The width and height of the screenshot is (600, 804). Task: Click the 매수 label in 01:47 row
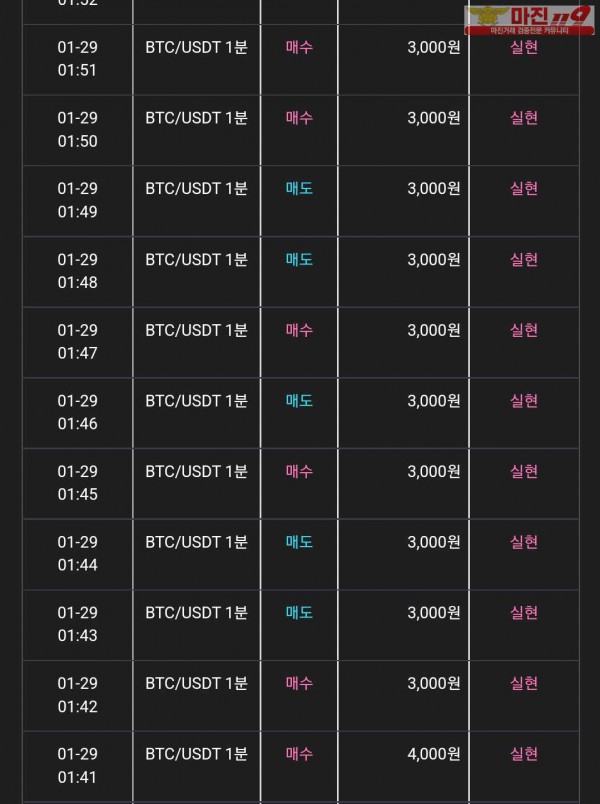[x=299, y=330]
